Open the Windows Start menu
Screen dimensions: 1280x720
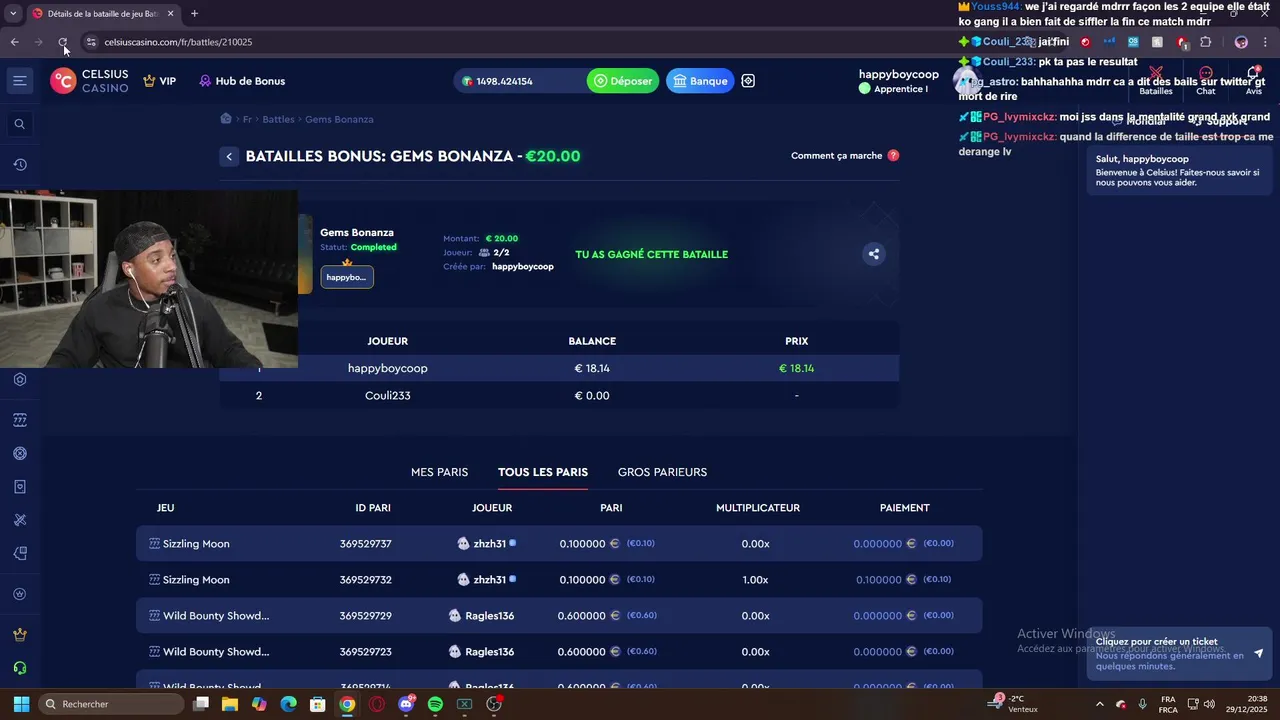pyautogui.click(x=21, y=704)
